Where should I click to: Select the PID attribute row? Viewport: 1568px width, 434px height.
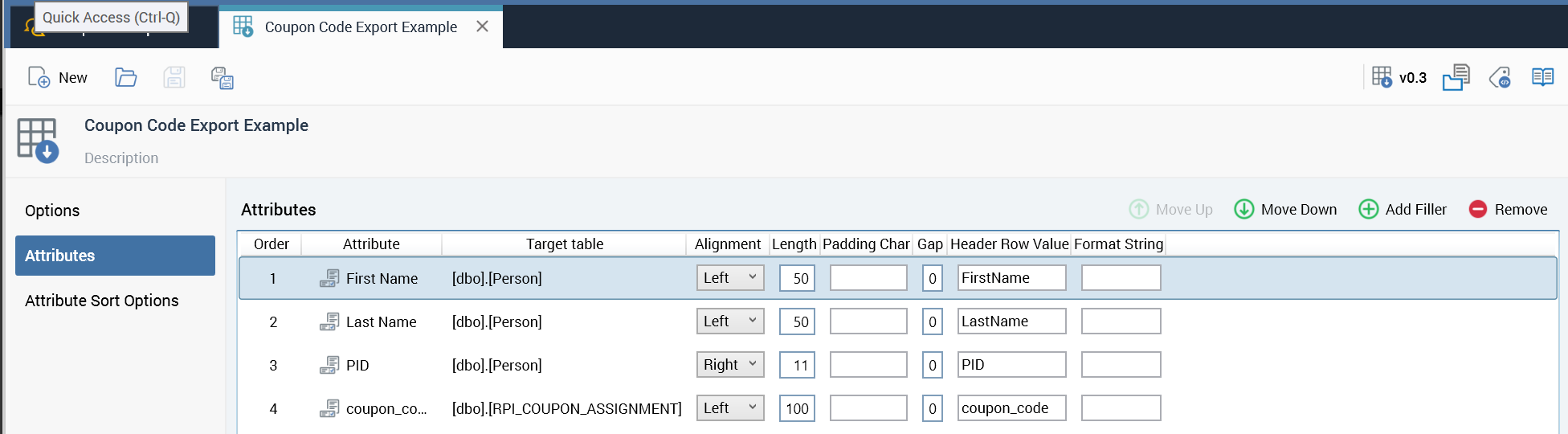point(357,366)
